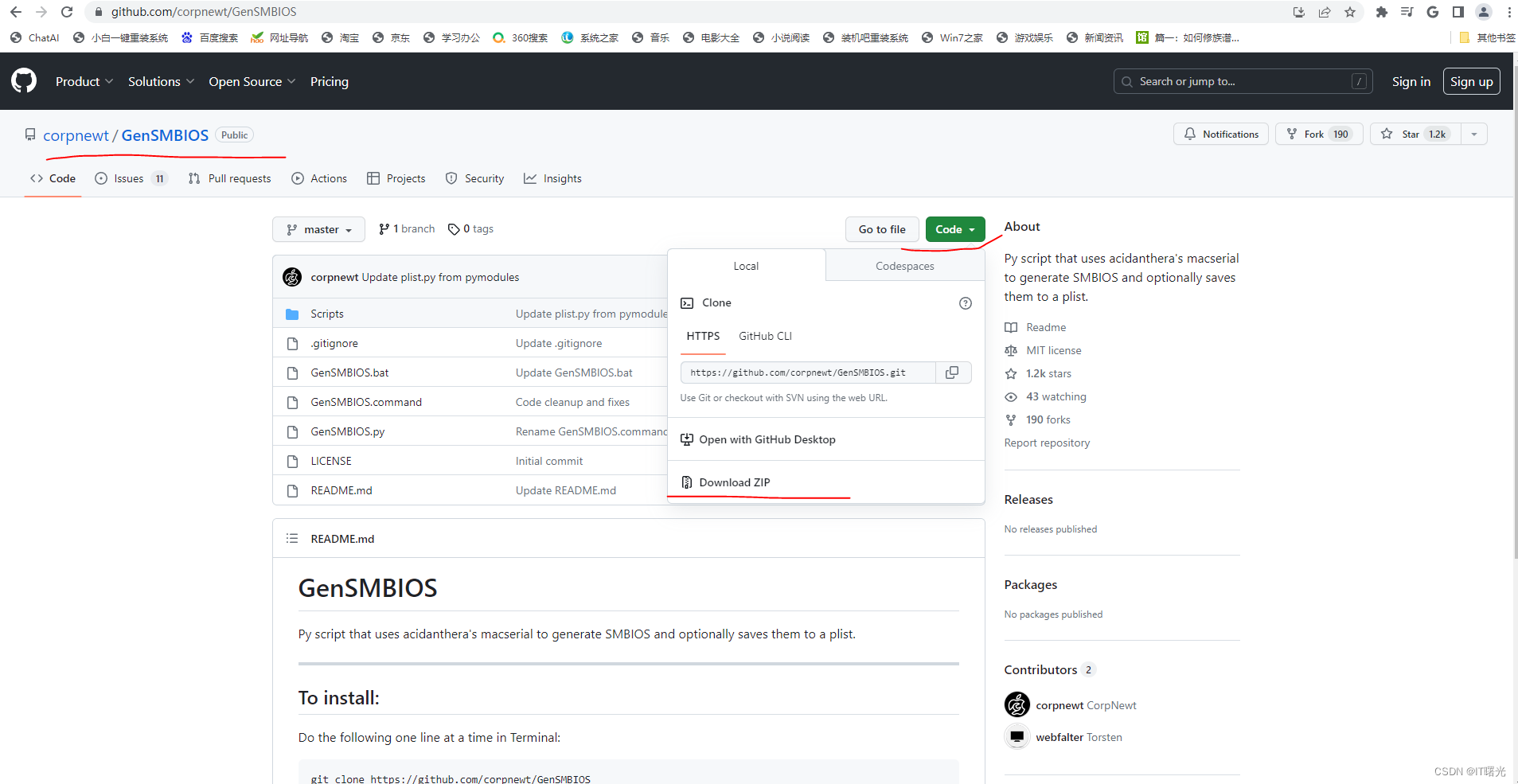Click the site lock icon in address bar
This screenshot has width=1518, height=784.
coord(99,12)
